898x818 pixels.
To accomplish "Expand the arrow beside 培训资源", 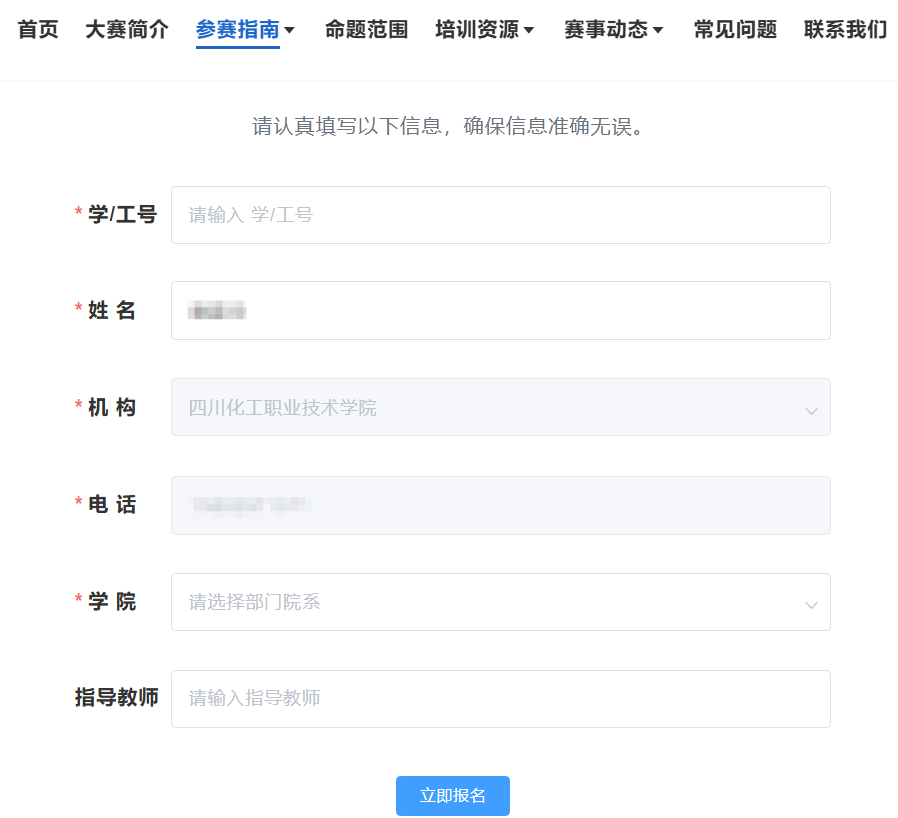I will coord(529,31).
